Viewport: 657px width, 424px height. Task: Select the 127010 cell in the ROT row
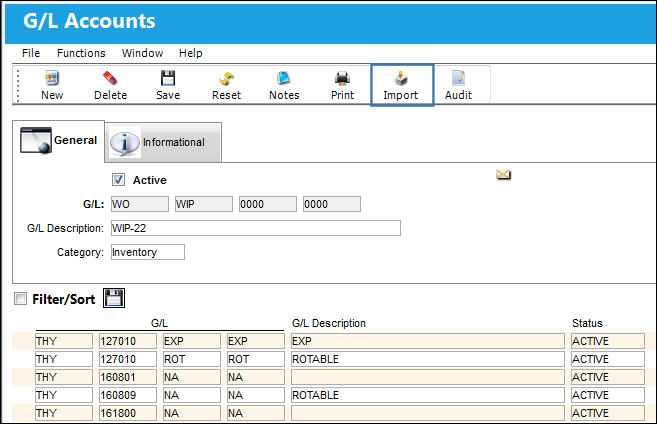(x=128, y=359)
